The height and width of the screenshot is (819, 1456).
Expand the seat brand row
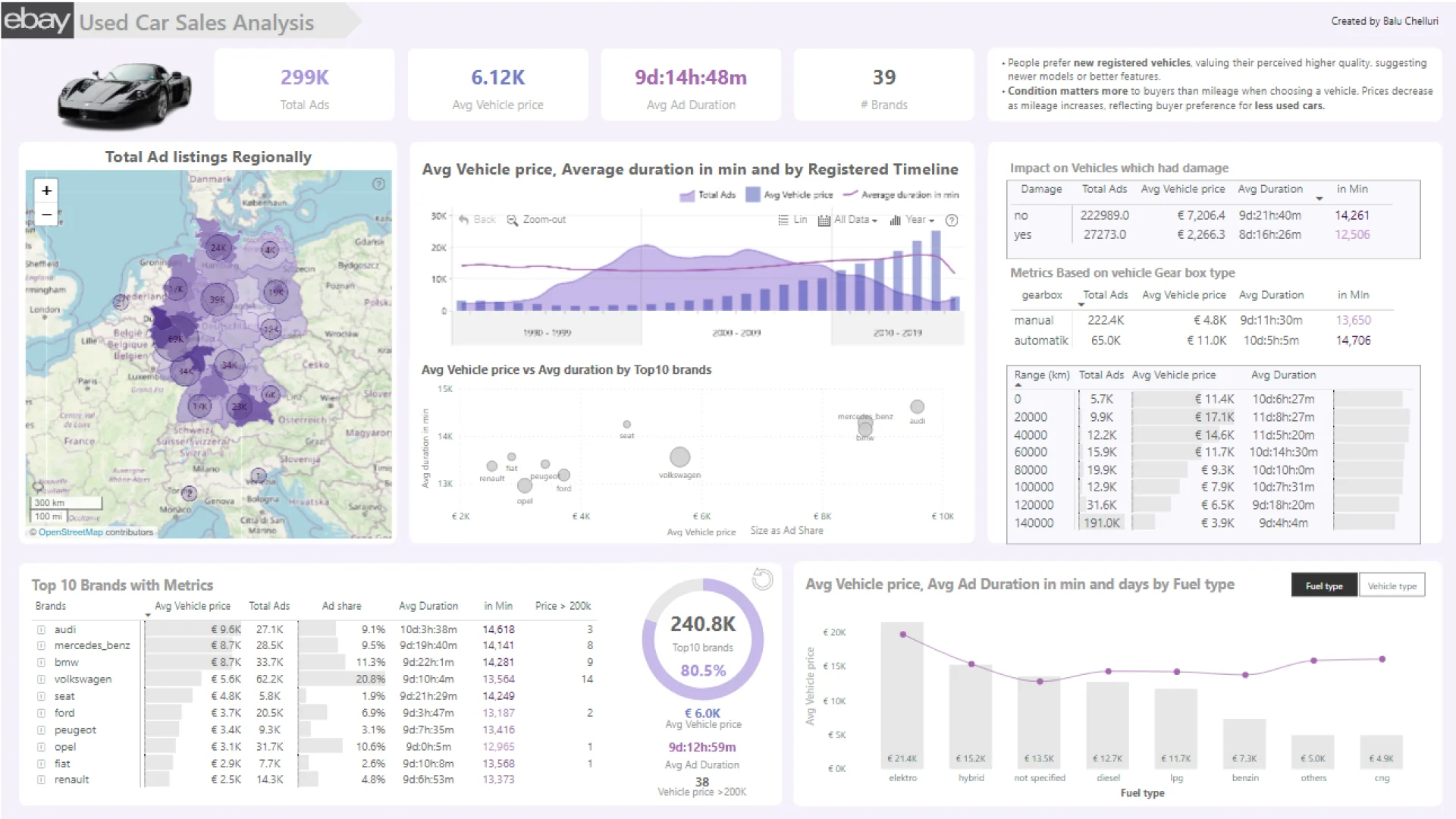click(x=41, y=696)
